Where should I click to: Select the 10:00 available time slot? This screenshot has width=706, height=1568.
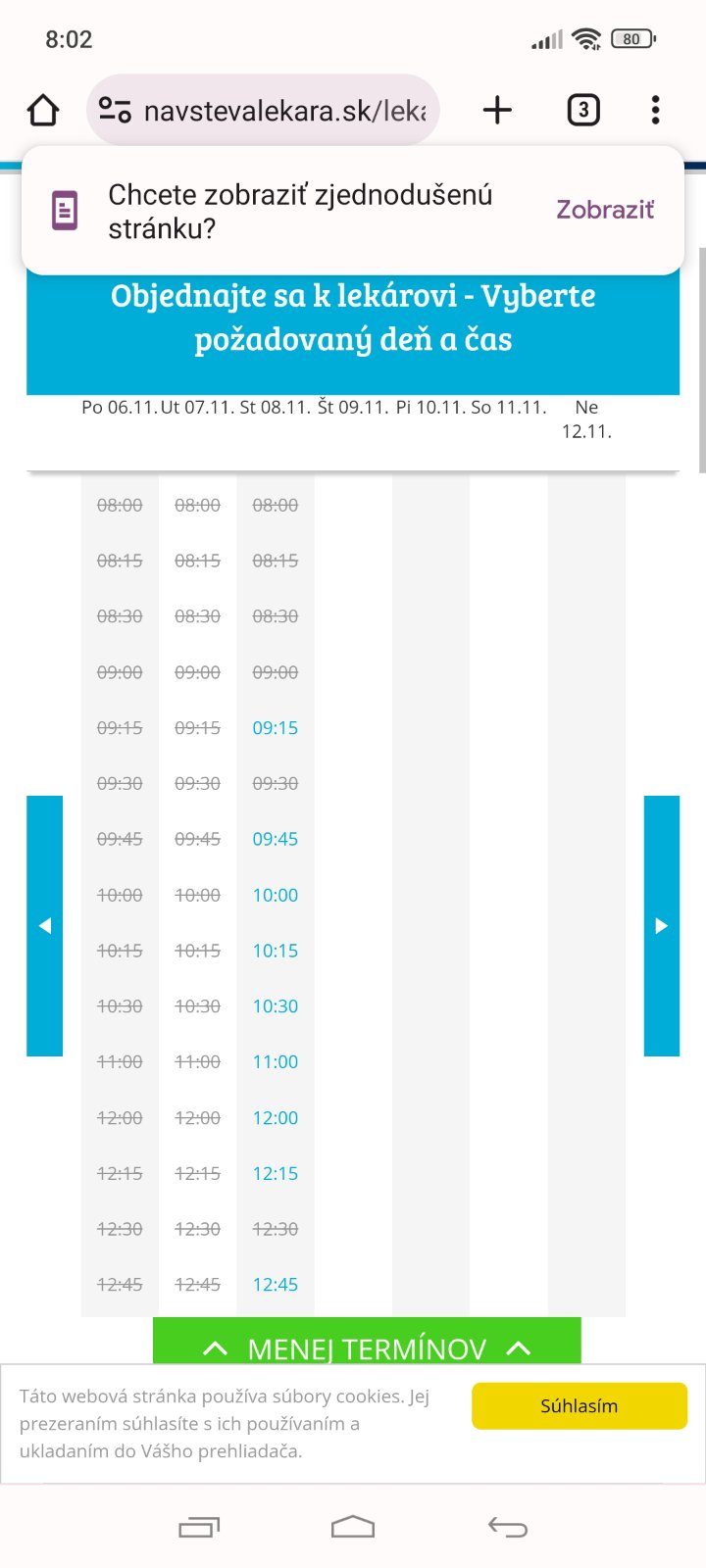[276, 895]
